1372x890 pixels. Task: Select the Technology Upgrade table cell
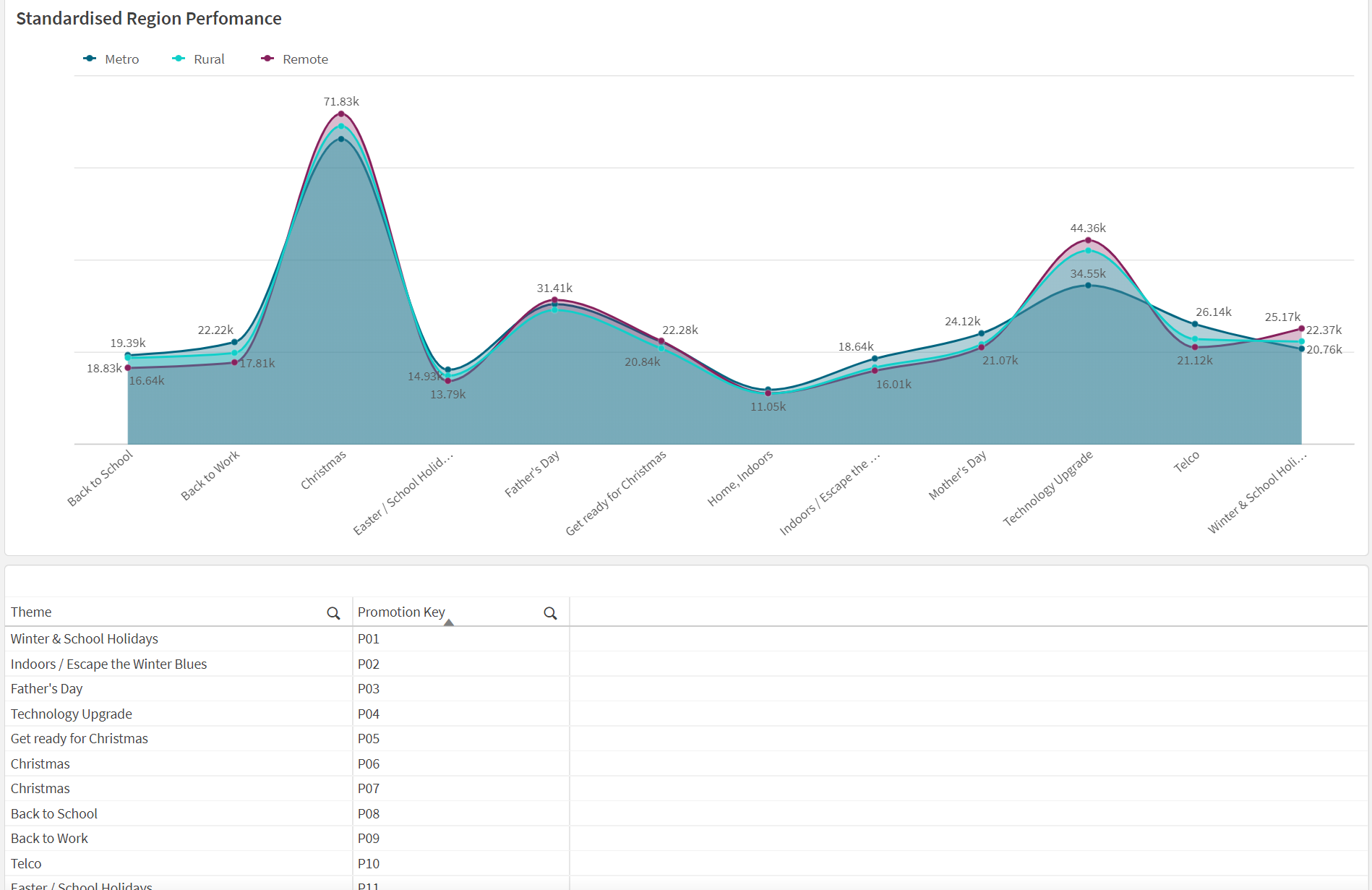tap(71, 714)
